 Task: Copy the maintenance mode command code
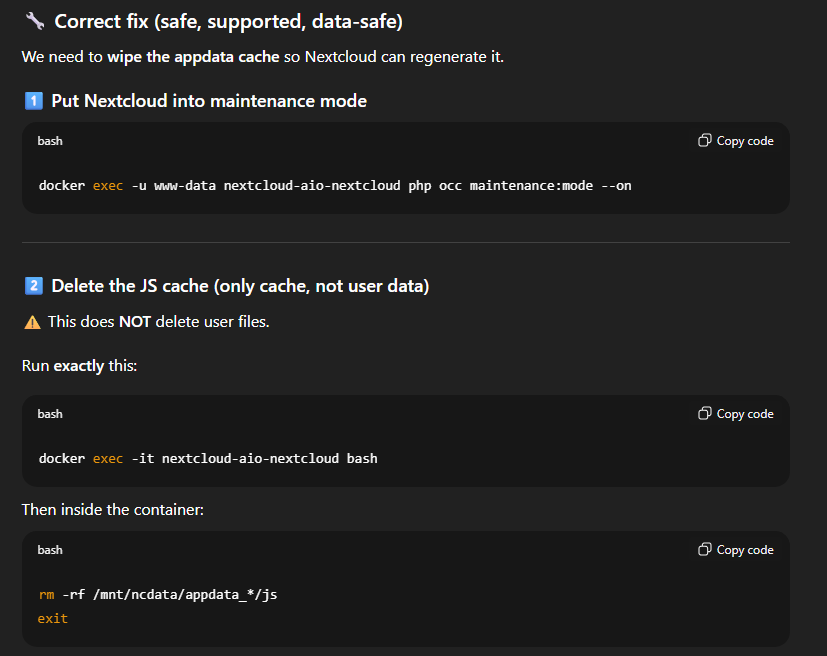pyautogui.click(x=736, y=141)
